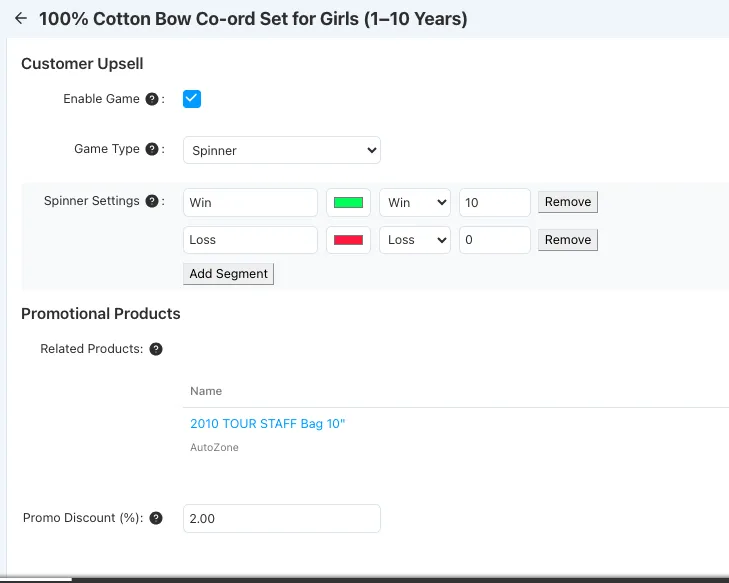Open help icon next to Game Type

[x=152, y=149]
